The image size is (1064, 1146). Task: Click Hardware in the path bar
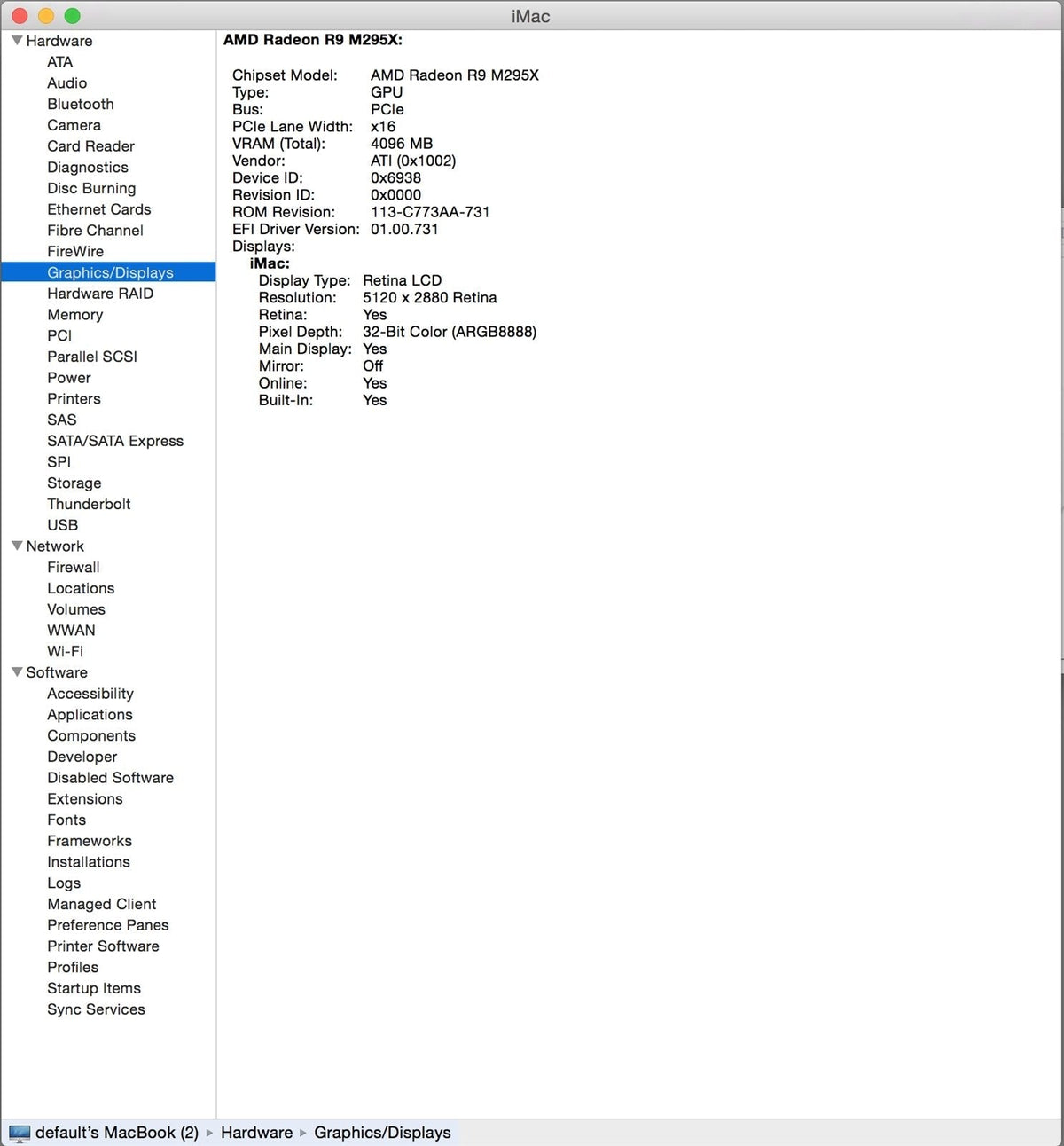tap(256, 1133)
